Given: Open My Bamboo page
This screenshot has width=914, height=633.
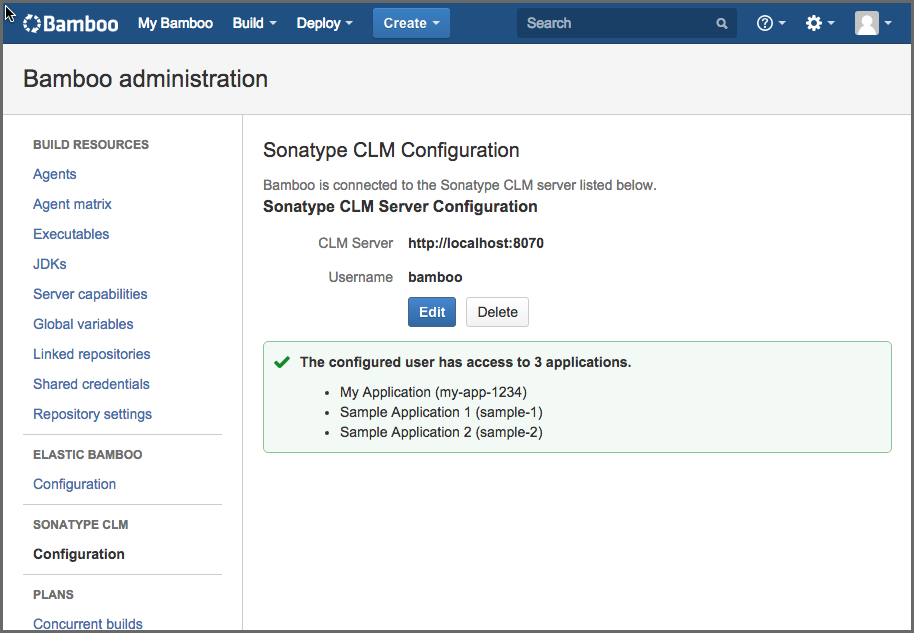Looking at the screenshot, I should 175,23.
